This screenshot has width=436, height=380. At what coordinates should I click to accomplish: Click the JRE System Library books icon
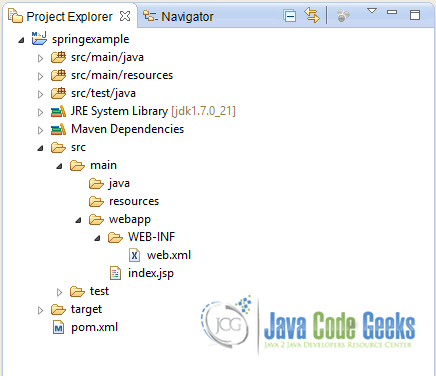58,111
